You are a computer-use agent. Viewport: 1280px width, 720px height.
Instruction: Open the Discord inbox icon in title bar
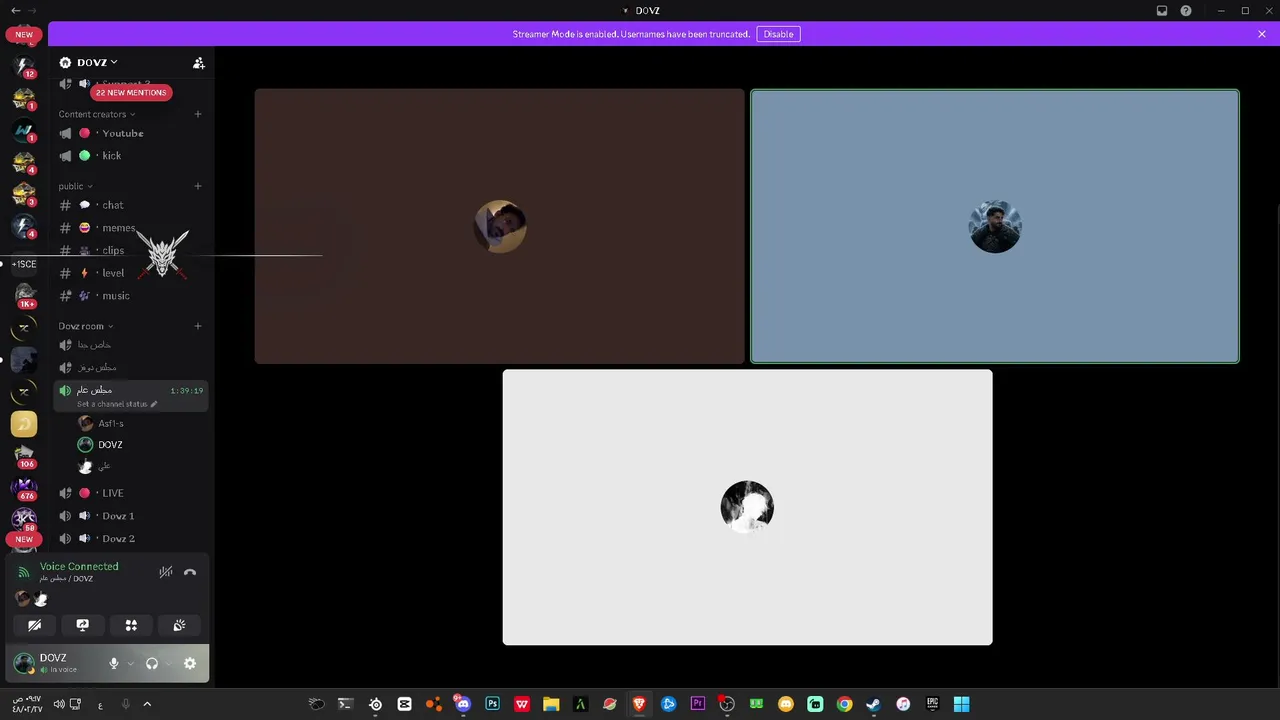1162,11
